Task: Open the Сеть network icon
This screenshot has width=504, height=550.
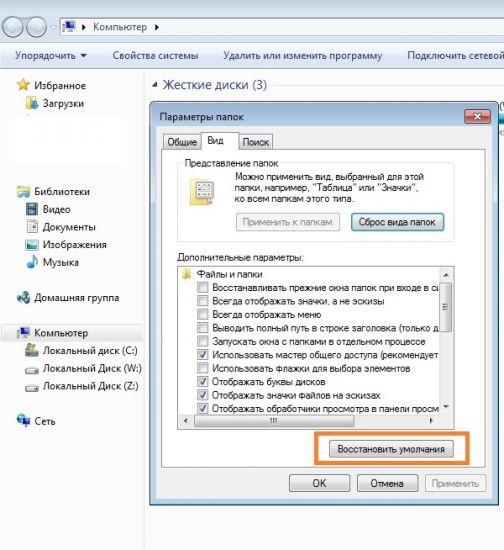Action: (23, 420)
